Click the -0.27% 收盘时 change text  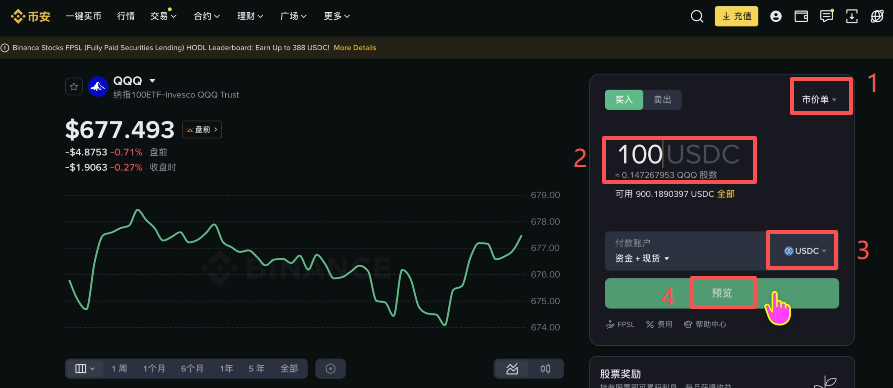(x=121, y=167)
